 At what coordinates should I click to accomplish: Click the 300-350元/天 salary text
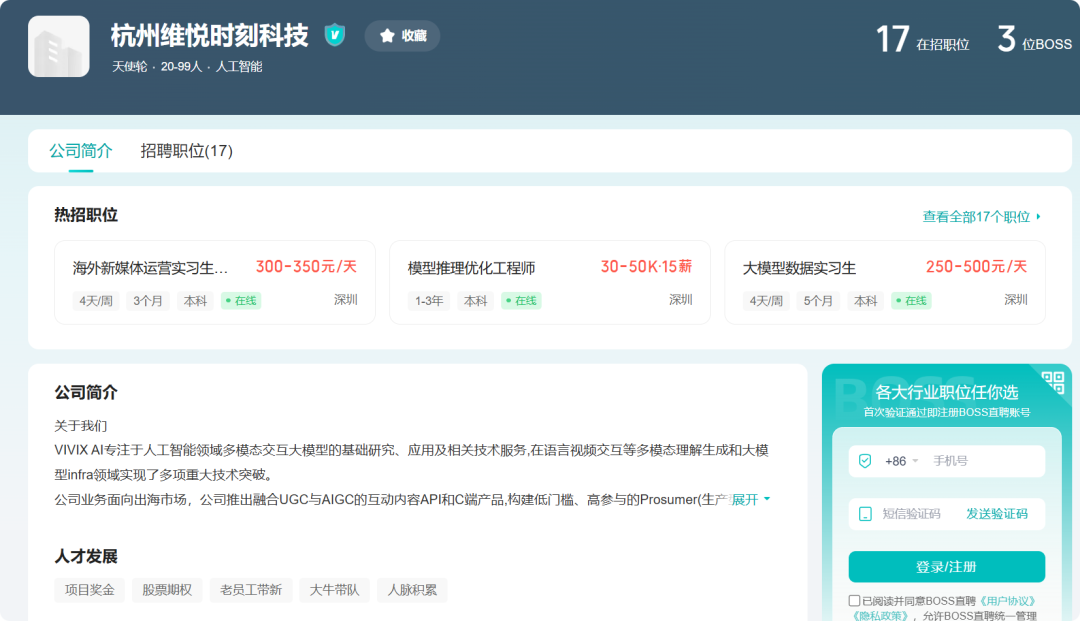(x=307, y=267)
